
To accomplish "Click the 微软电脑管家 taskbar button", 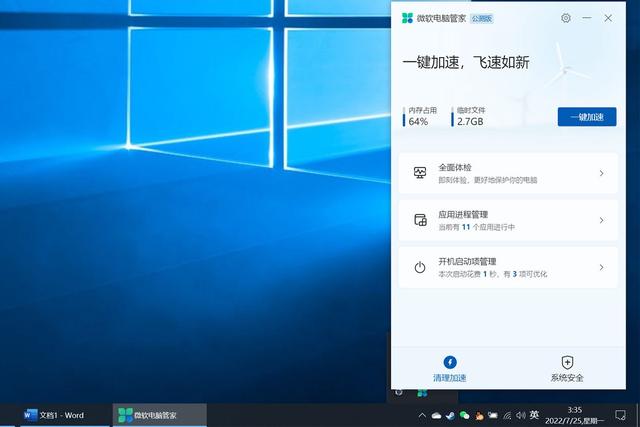I will (160, 415).
